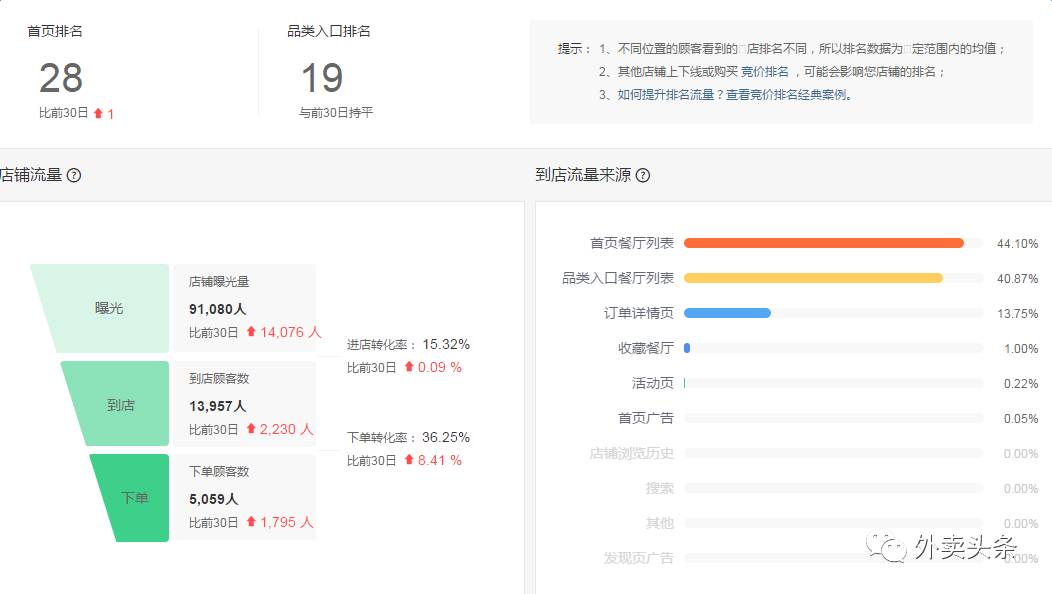
Task: Click the 到店流量来源 help question mark icon
Action: [x=642, y=176]
